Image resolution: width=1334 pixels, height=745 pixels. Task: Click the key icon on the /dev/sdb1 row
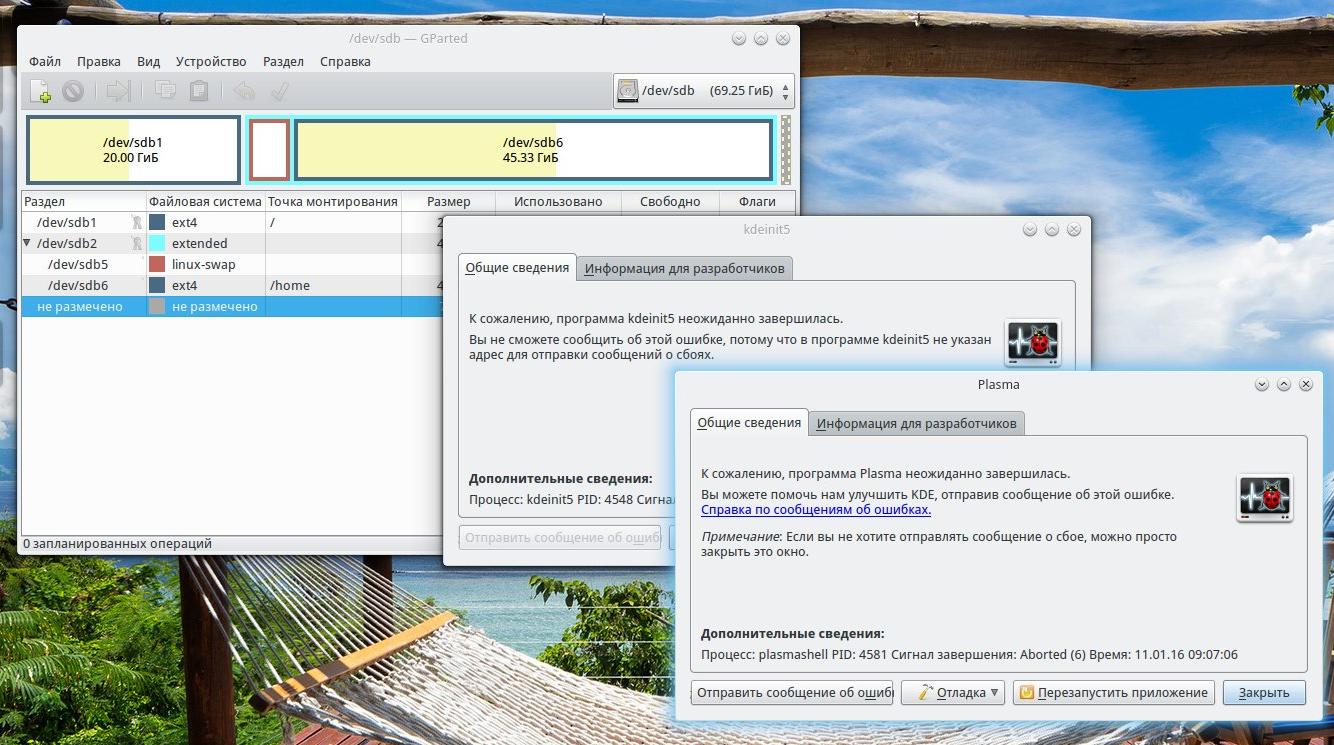pyautogui.click(x=137, y=222)
